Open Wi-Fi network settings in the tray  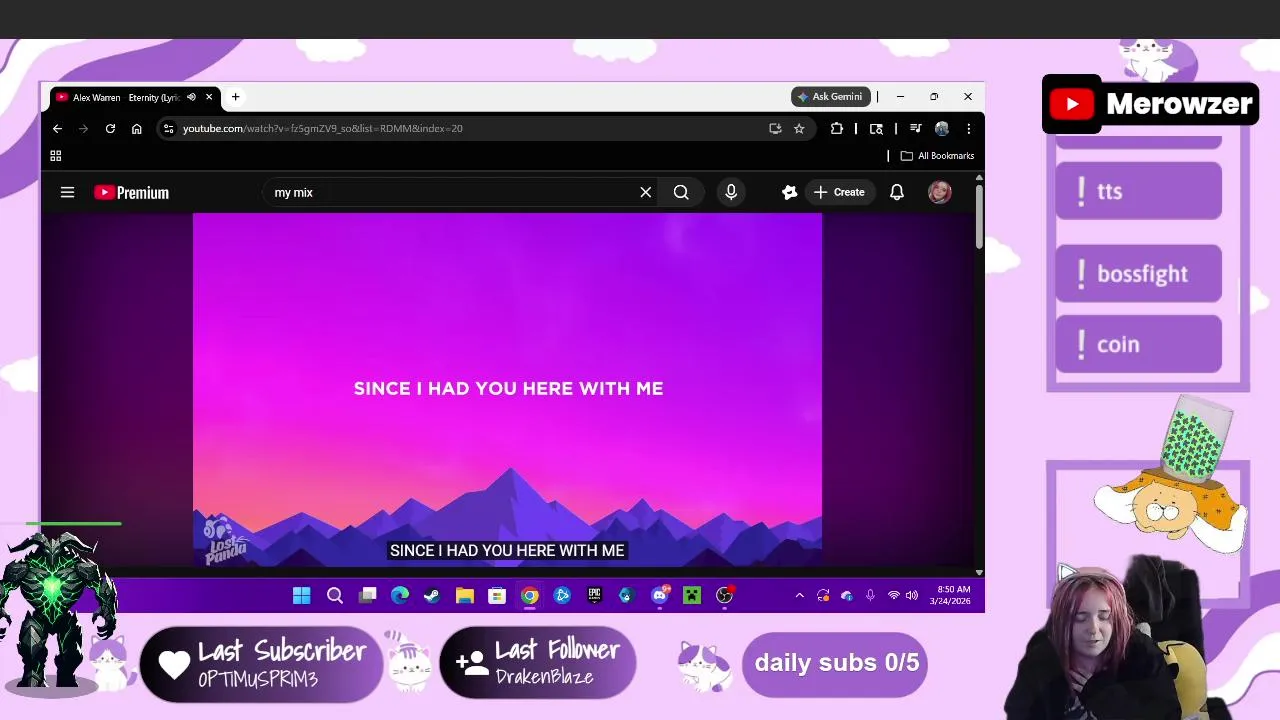894,596
